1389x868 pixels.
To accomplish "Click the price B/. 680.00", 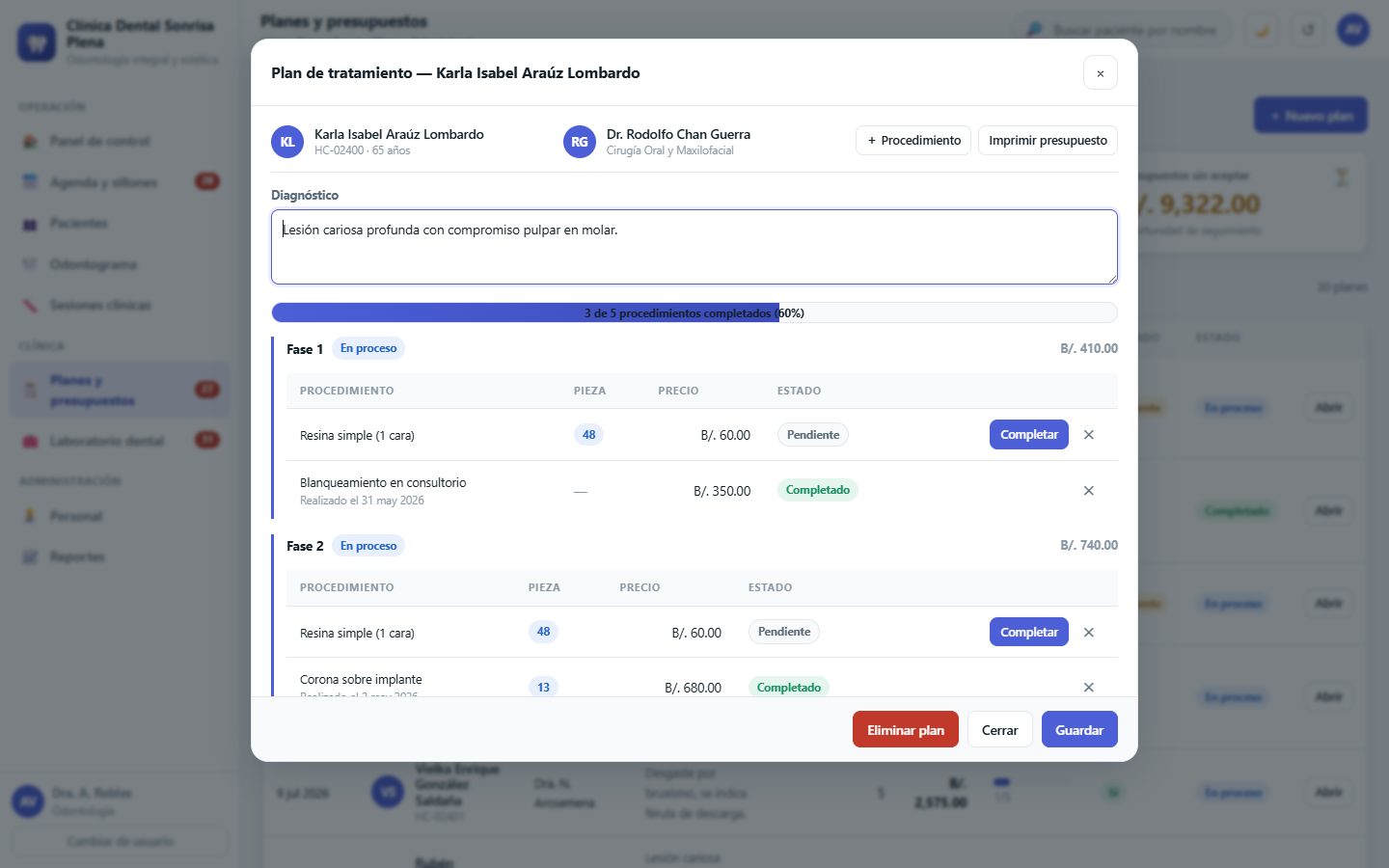I will click(694, 688).
